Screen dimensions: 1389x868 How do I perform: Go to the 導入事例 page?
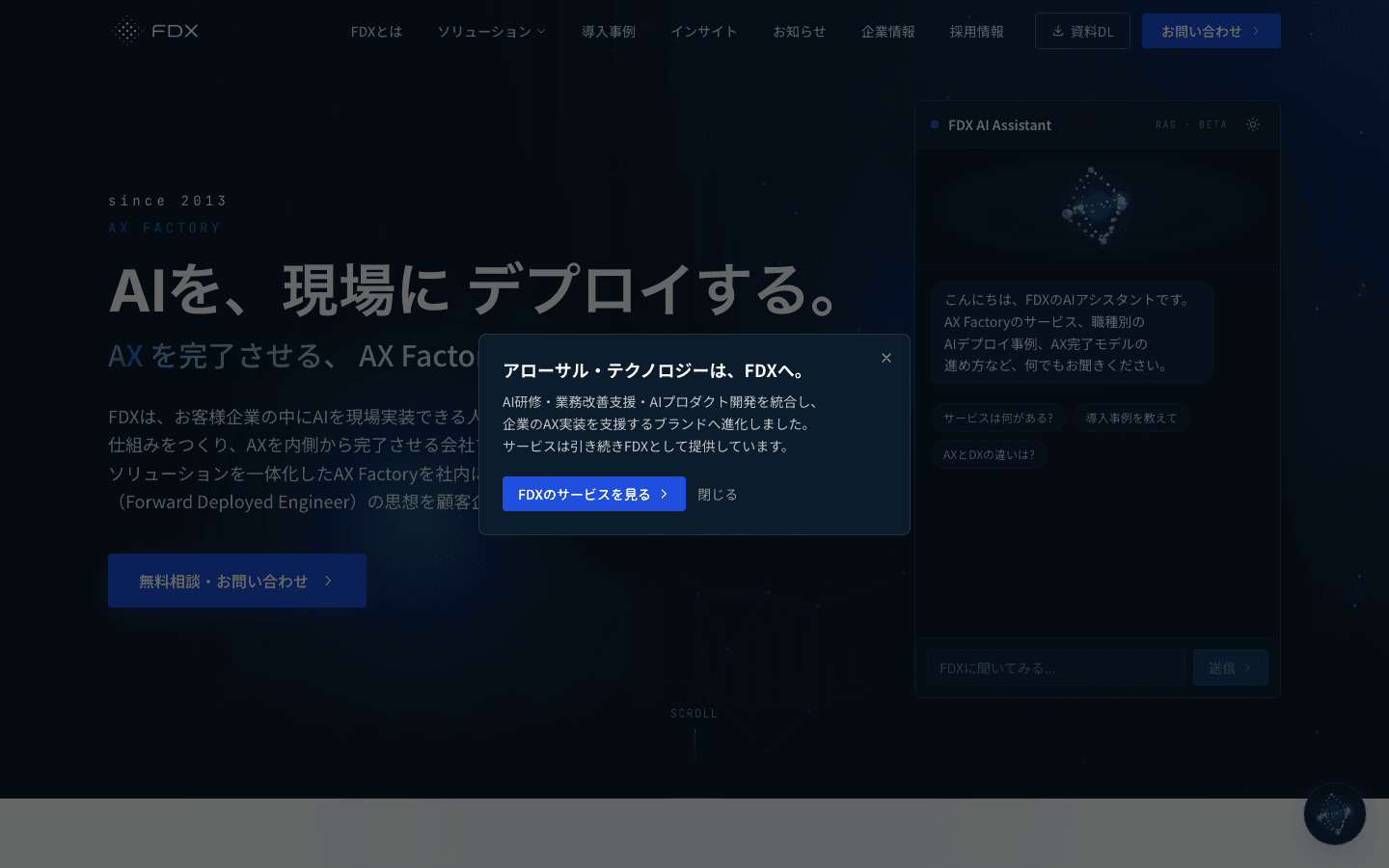(609, 31)
